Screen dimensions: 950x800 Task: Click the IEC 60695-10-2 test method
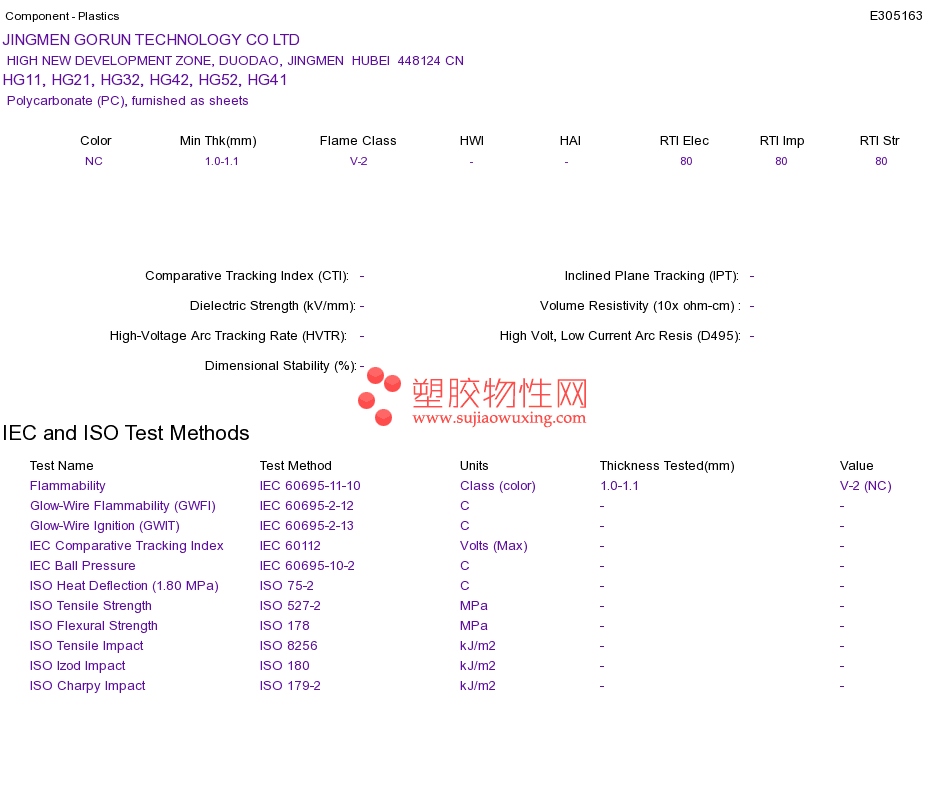coord(307,565)
